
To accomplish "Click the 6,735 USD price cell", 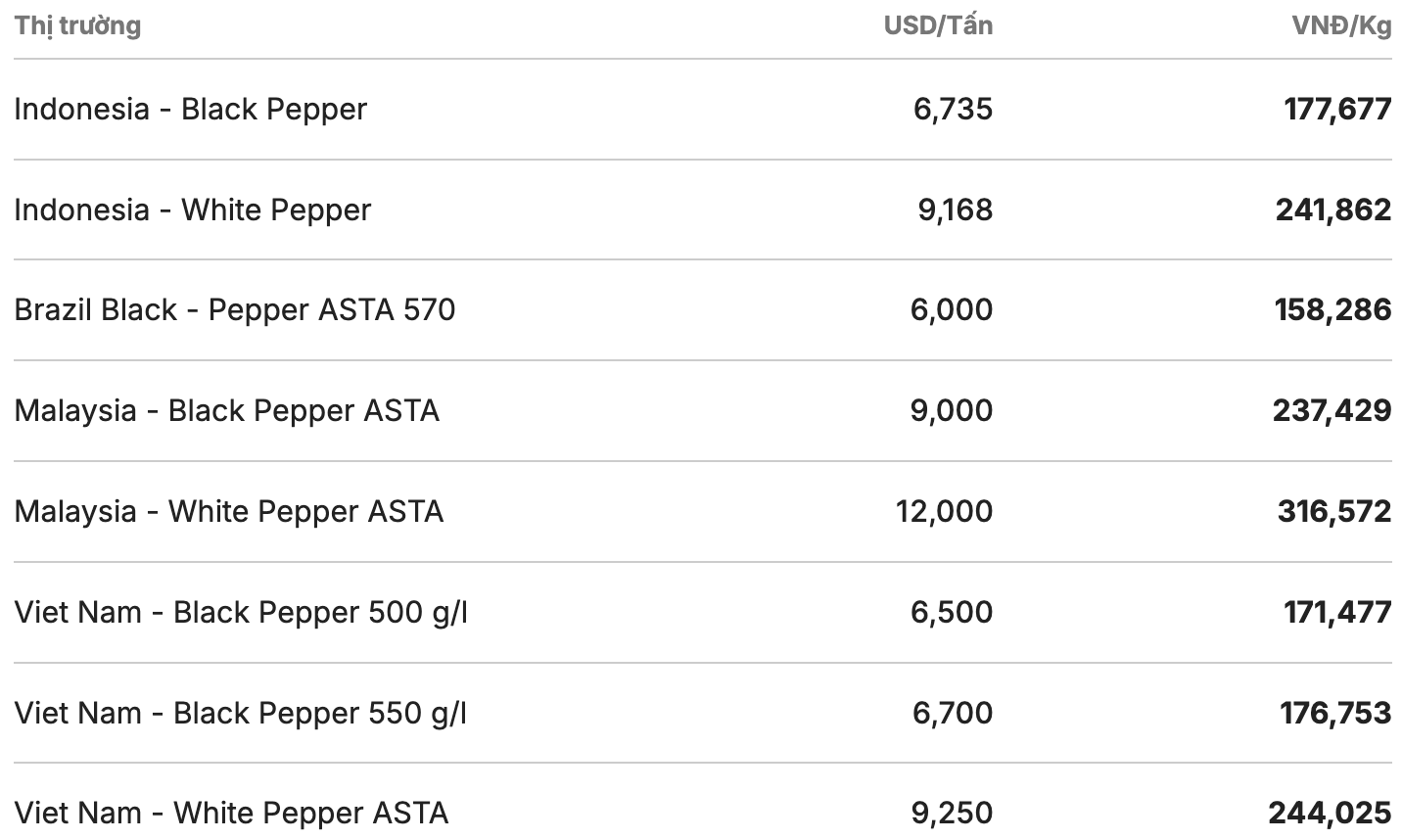I will [x=953, y=109].
